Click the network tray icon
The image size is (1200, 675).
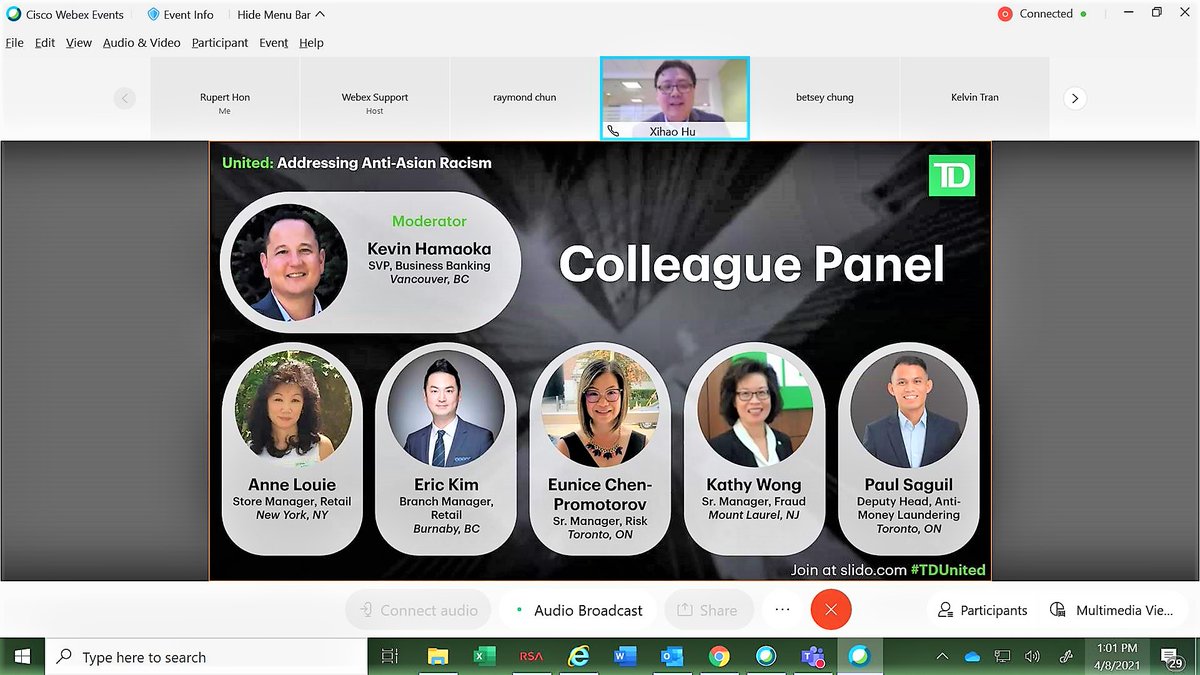[x=1002, y=657]
